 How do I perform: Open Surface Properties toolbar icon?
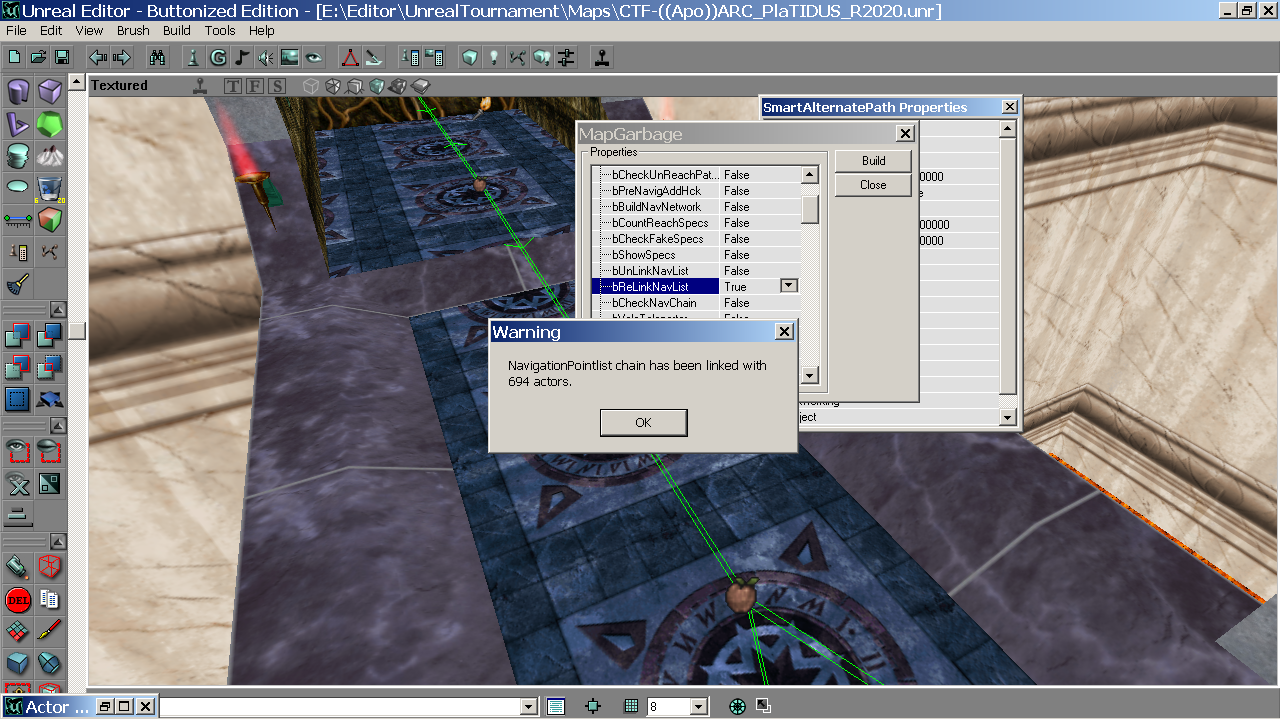[434, 57]
